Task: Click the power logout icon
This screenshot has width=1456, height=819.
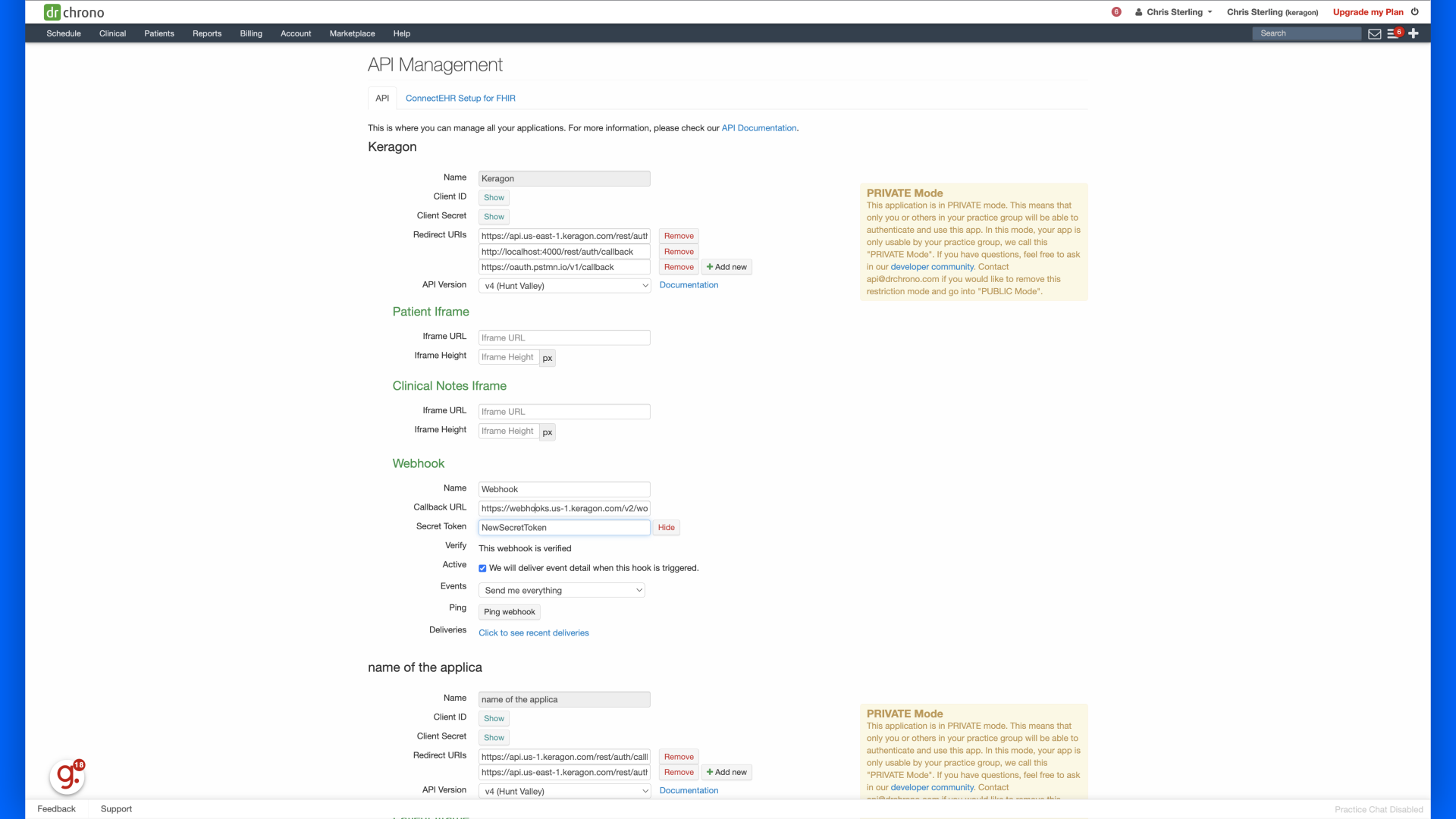Action: point(1415,12)
